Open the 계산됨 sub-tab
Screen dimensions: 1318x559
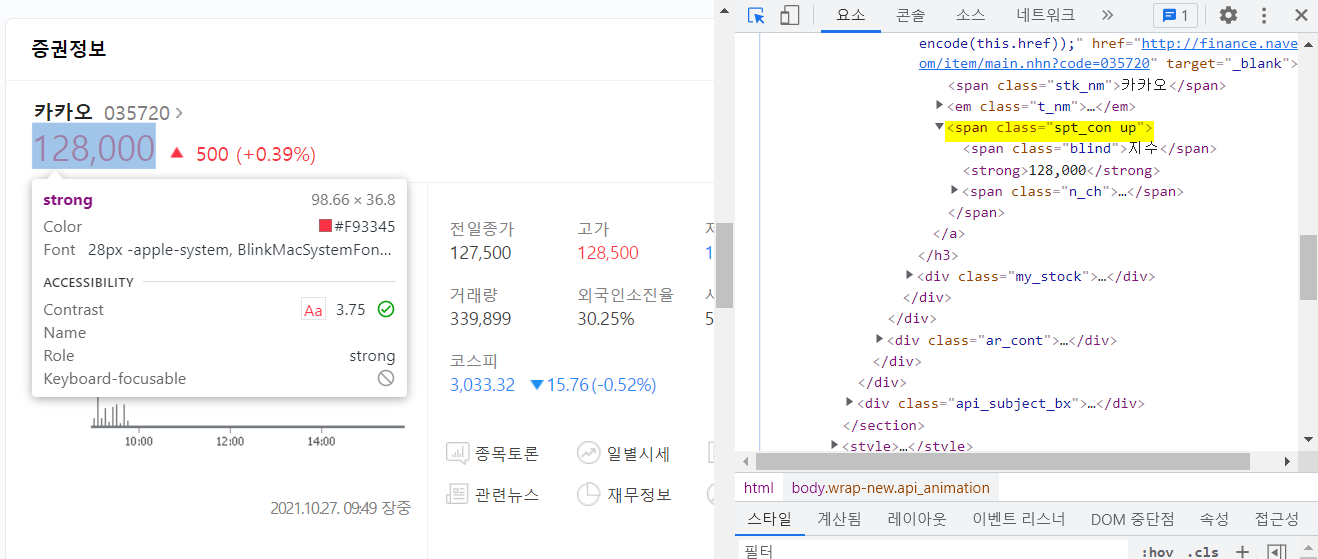point(839,519)
